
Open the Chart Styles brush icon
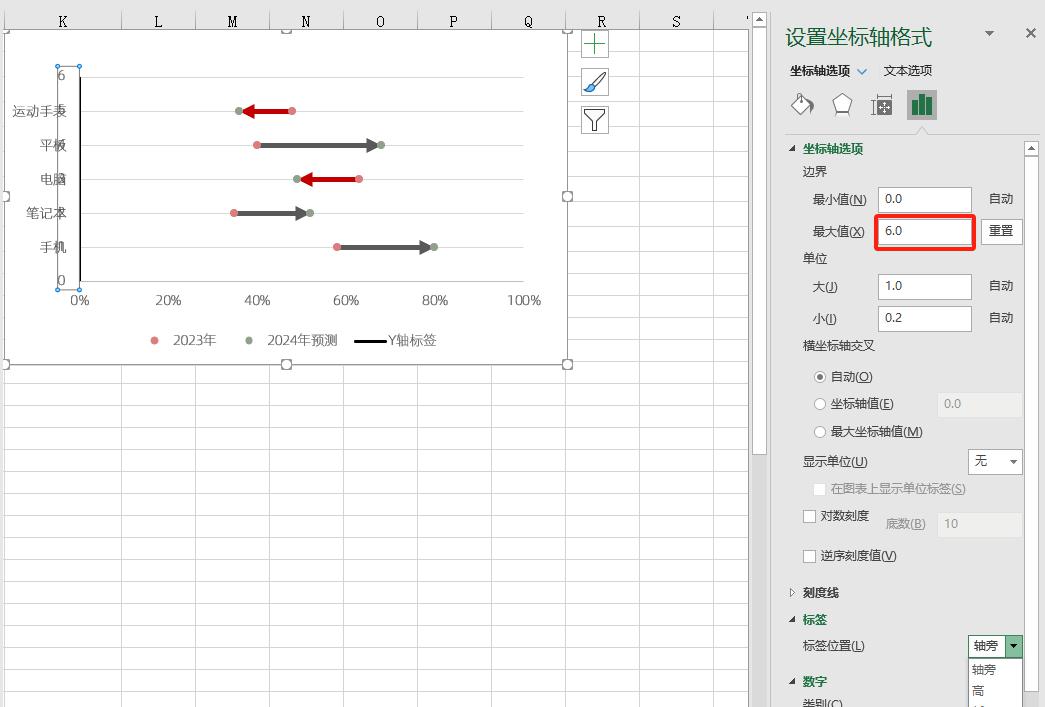(594, 83)
